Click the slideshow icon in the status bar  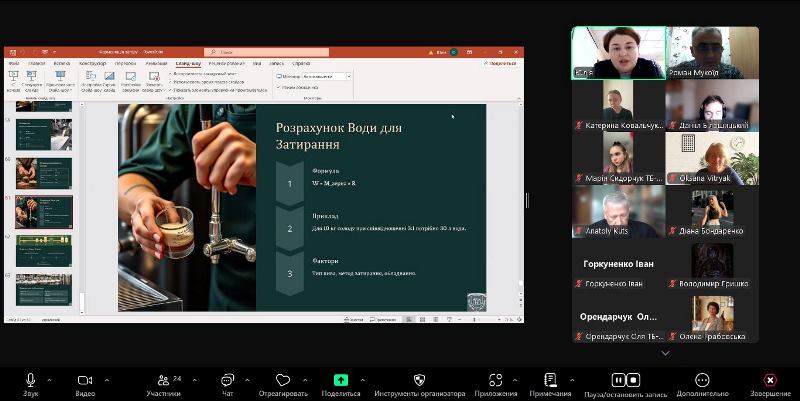pyautogui.click(x=449, y=319)
